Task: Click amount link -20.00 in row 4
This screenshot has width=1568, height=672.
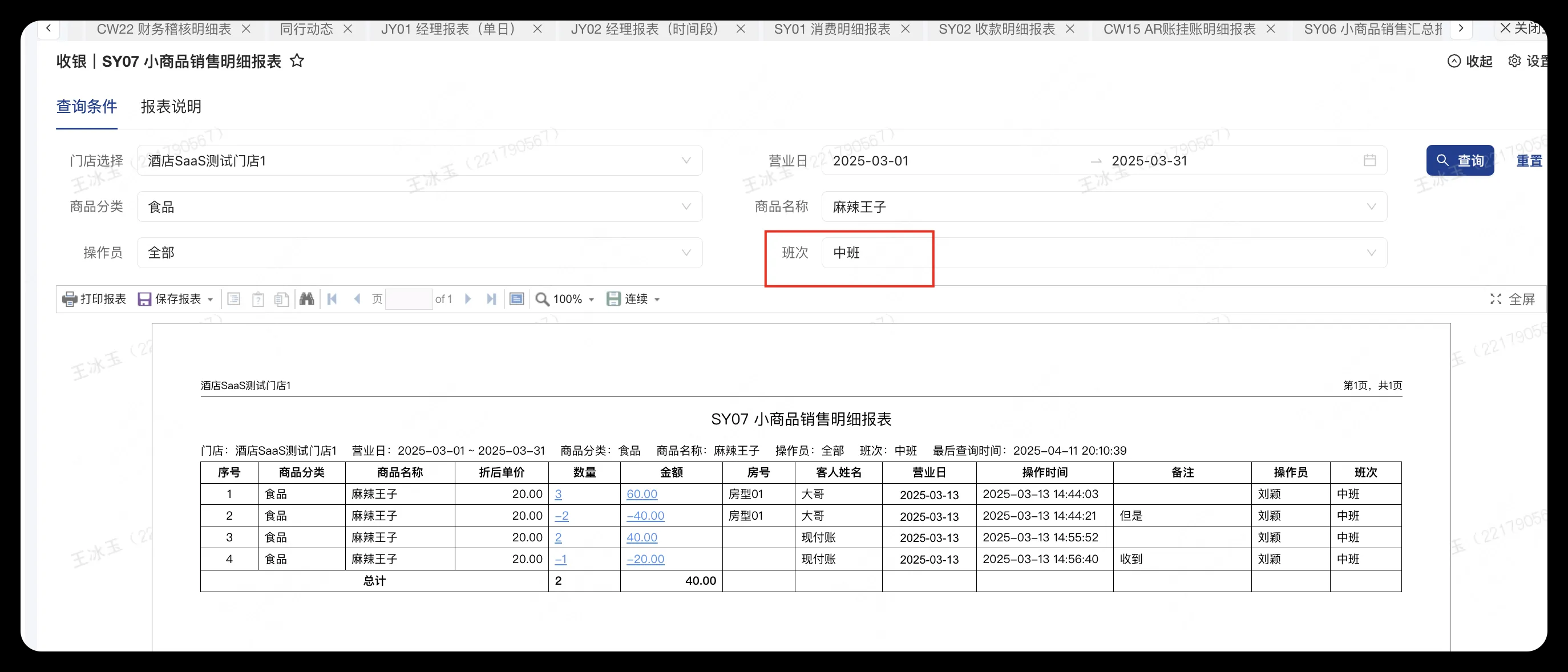Action: [645, 560]
